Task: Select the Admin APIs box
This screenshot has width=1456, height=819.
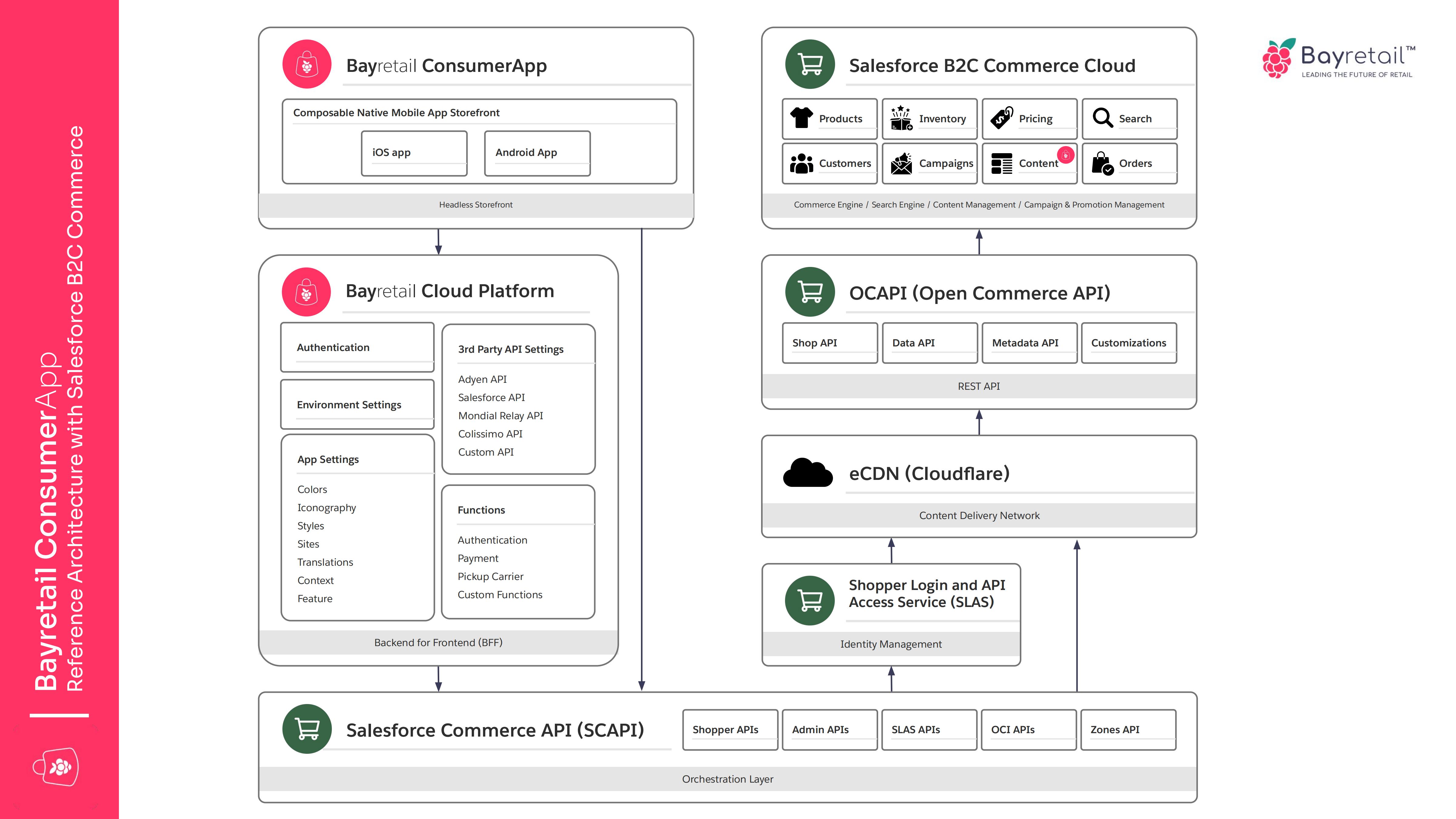Action: pos(830,730)
